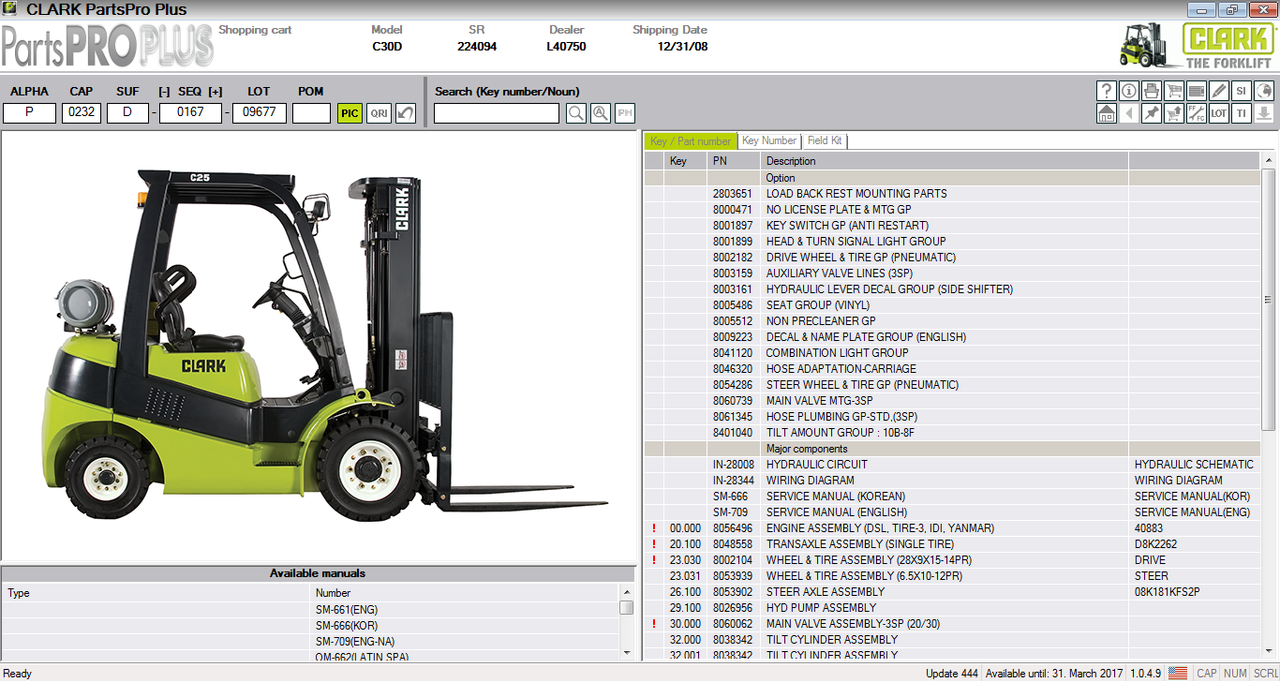Screen dimensions: 1280x681
Task: Select SM-661(ENG) in Available manuals
Action: [310, 610]
